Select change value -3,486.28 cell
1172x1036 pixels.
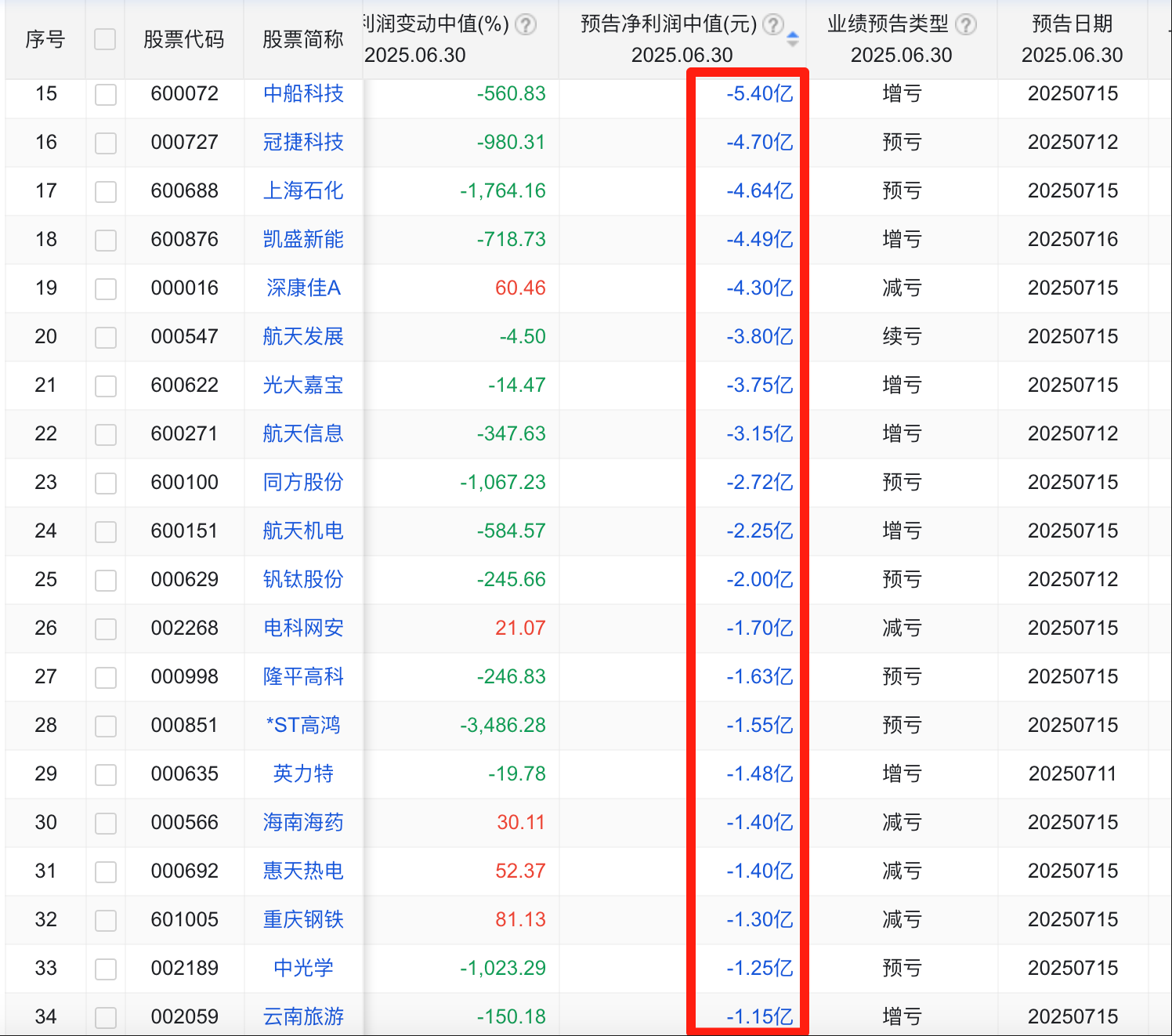503,725
